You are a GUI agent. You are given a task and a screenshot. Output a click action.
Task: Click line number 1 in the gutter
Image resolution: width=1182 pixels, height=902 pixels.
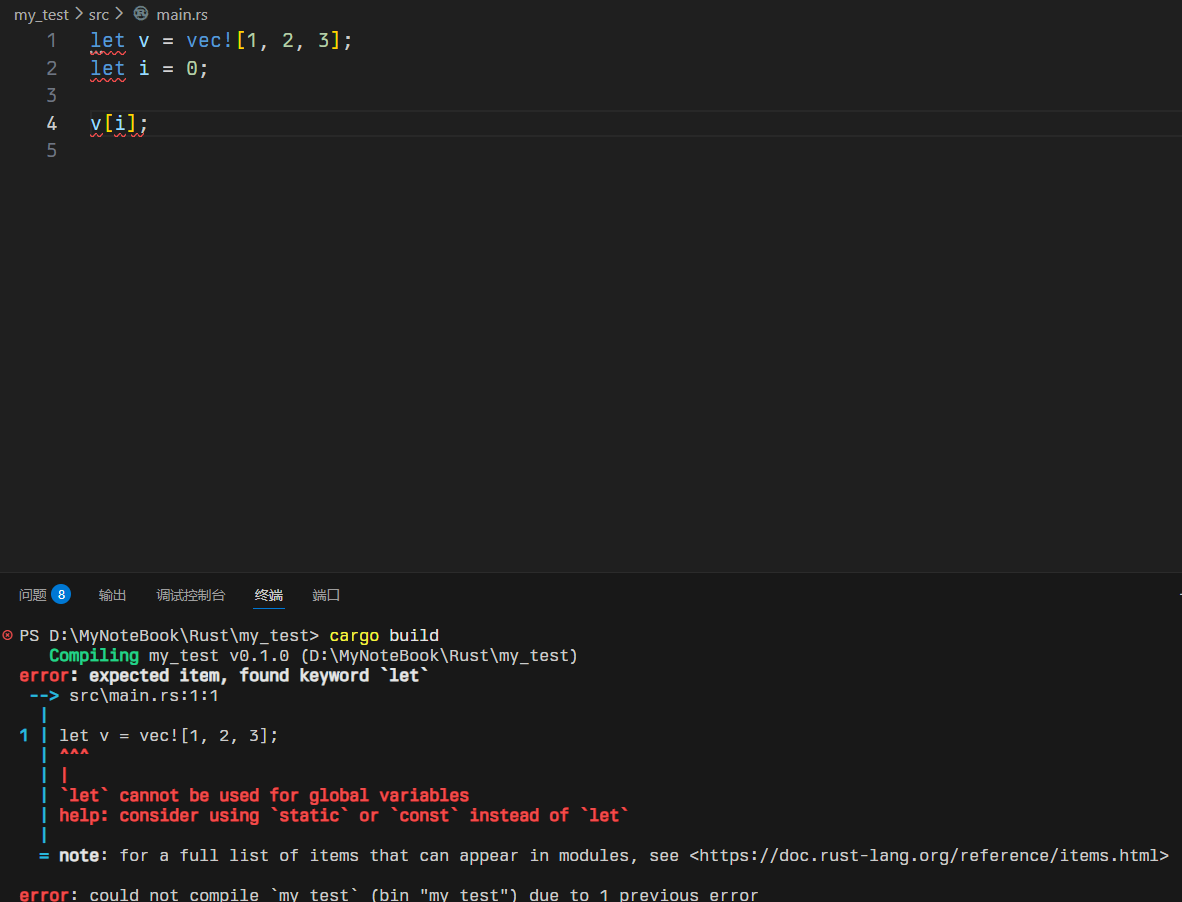pos(51,41)
